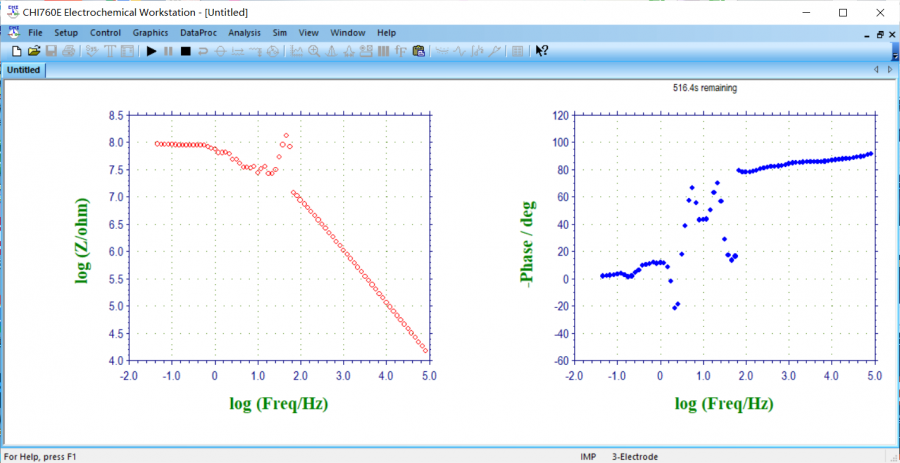900x463 pixels.
Task: Open the Sim menu
Action: [280, 33]
